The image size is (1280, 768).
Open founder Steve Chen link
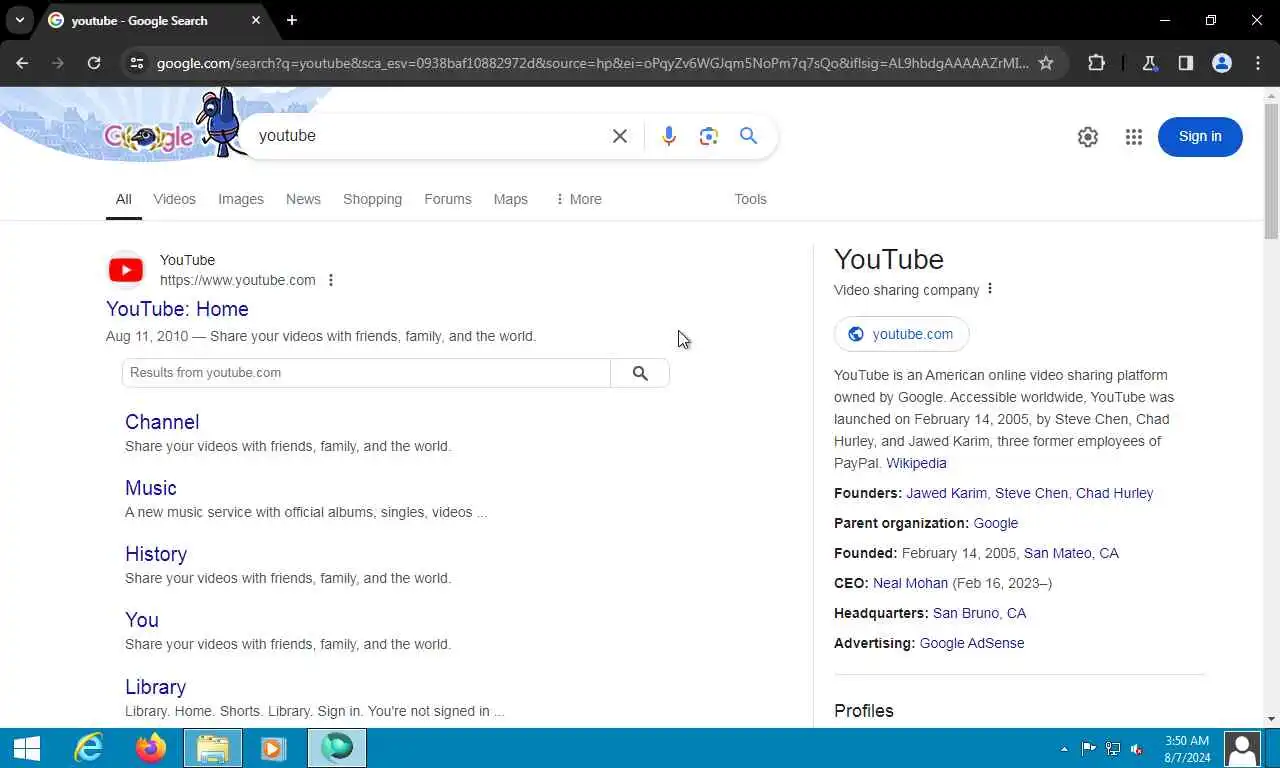pos(1031,493)
